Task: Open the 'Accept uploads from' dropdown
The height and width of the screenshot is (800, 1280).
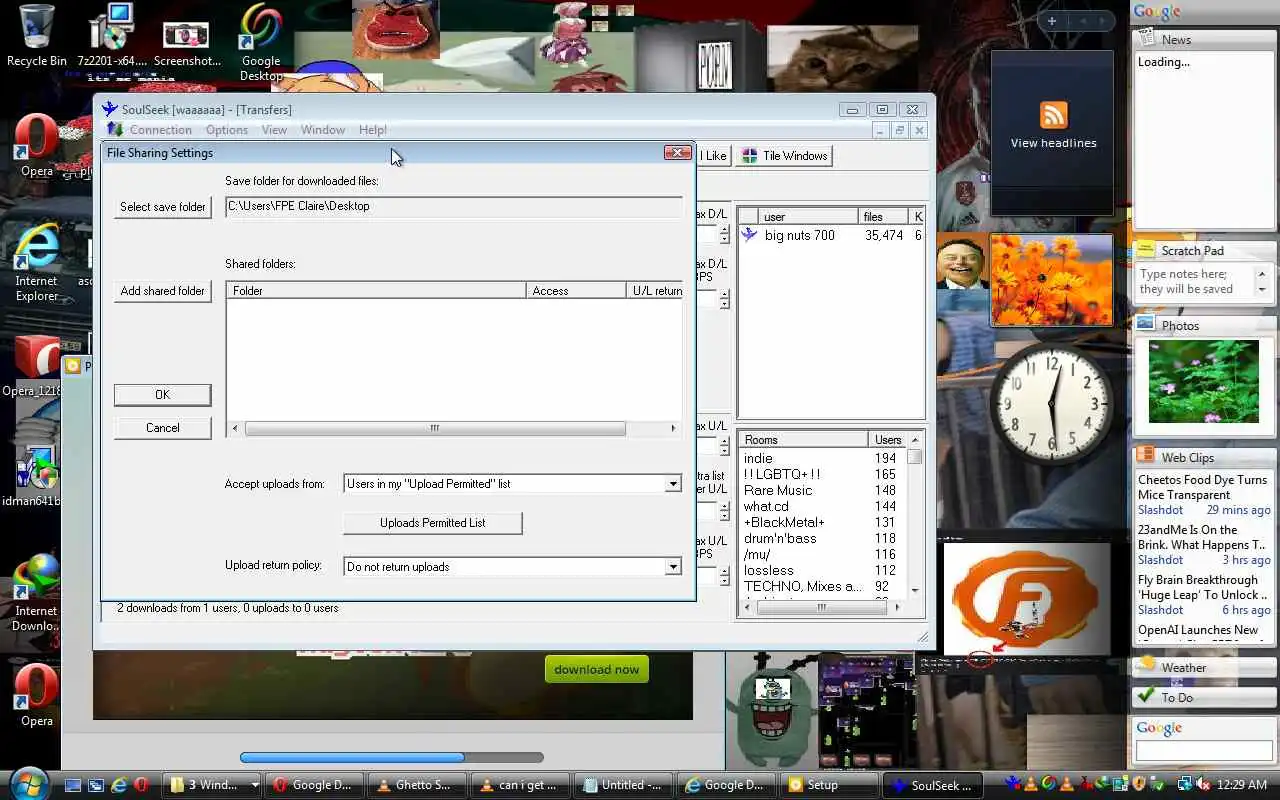Action: (x=672, y=484)
